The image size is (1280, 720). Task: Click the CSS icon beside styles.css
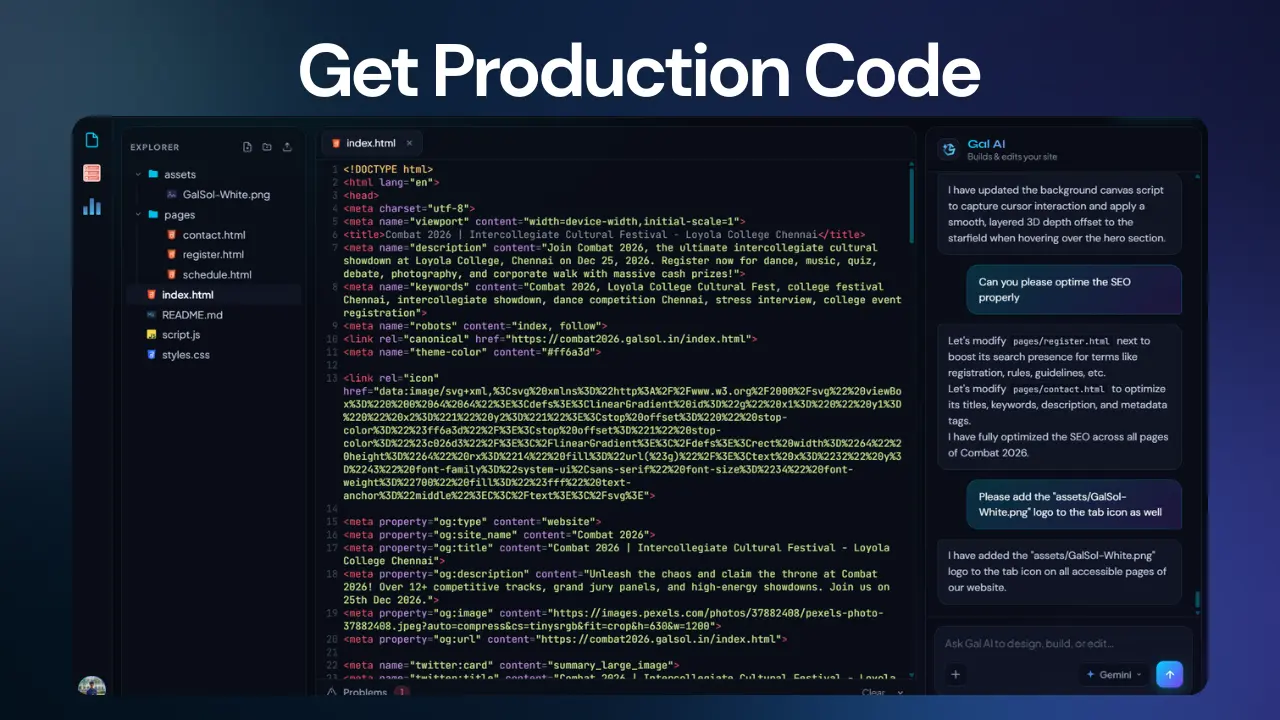click(x=151, y=354)
